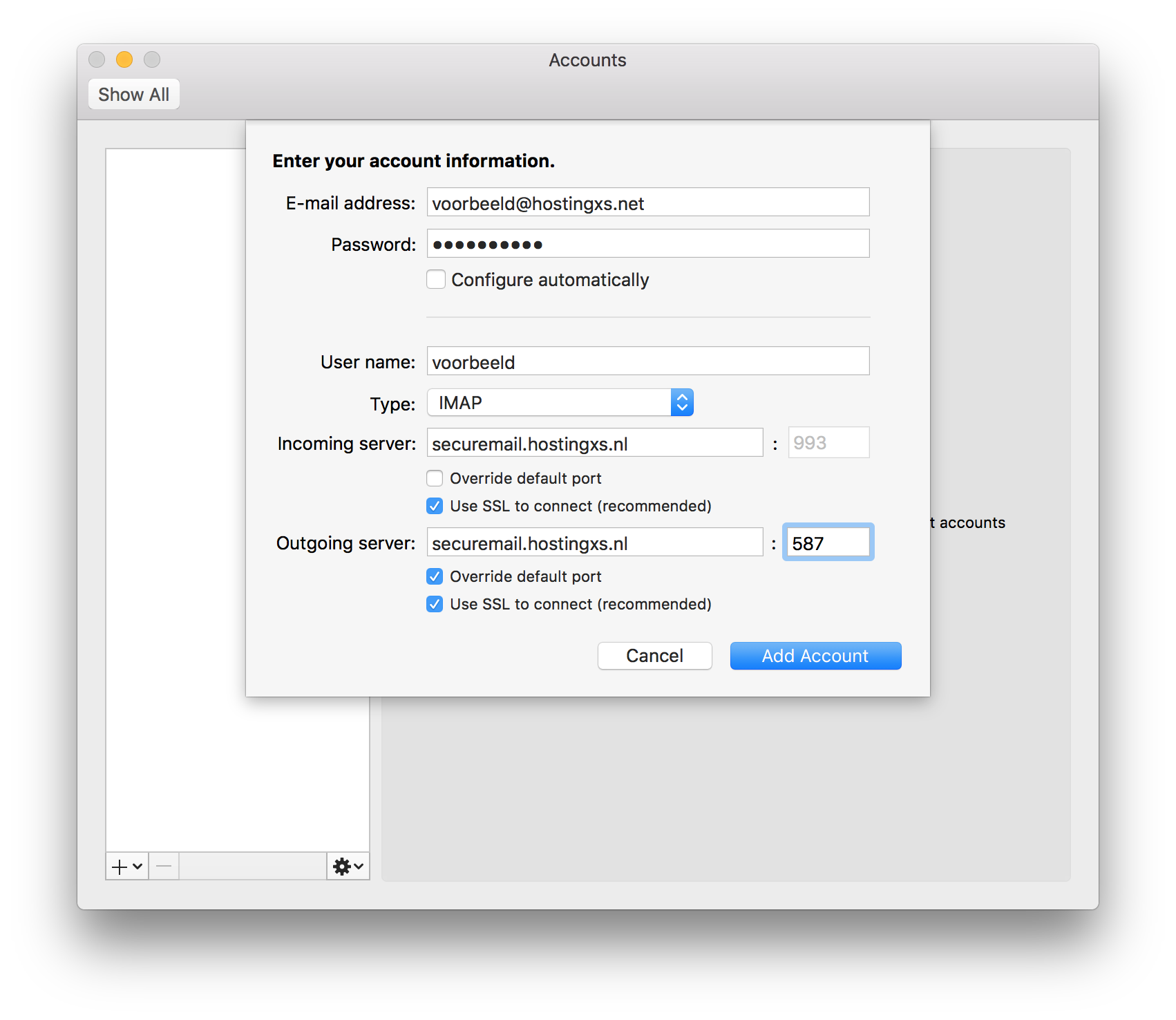Open the gear actions menu
Viewport: 1176px width, 1020px height.
(348, 867)
